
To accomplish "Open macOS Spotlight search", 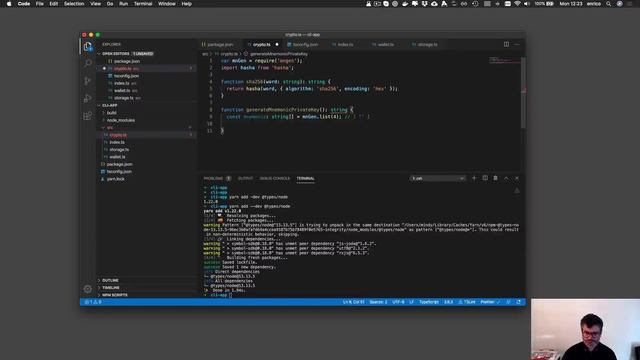I will [608, 4].
